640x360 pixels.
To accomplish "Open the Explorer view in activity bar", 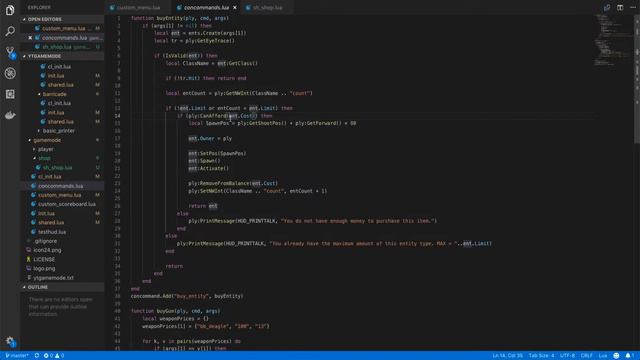I will (x=10, y=10).
